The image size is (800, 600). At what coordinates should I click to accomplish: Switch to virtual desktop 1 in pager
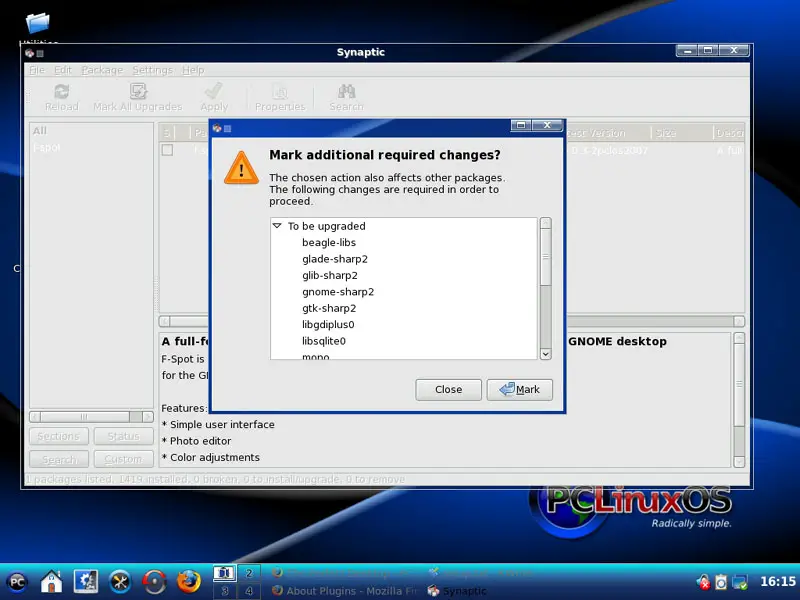point(224,573)
